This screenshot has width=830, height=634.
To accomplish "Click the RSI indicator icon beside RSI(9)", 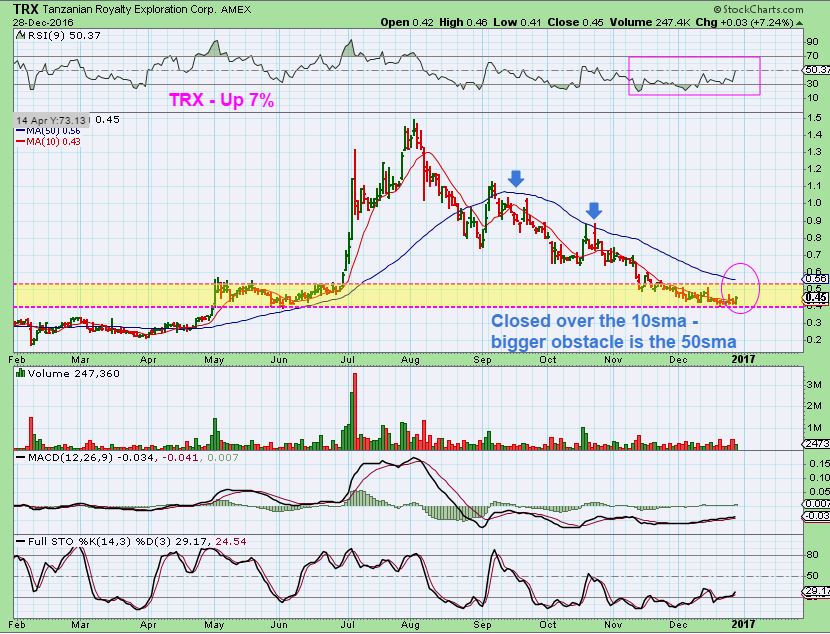I will click(x=21, y=35).
